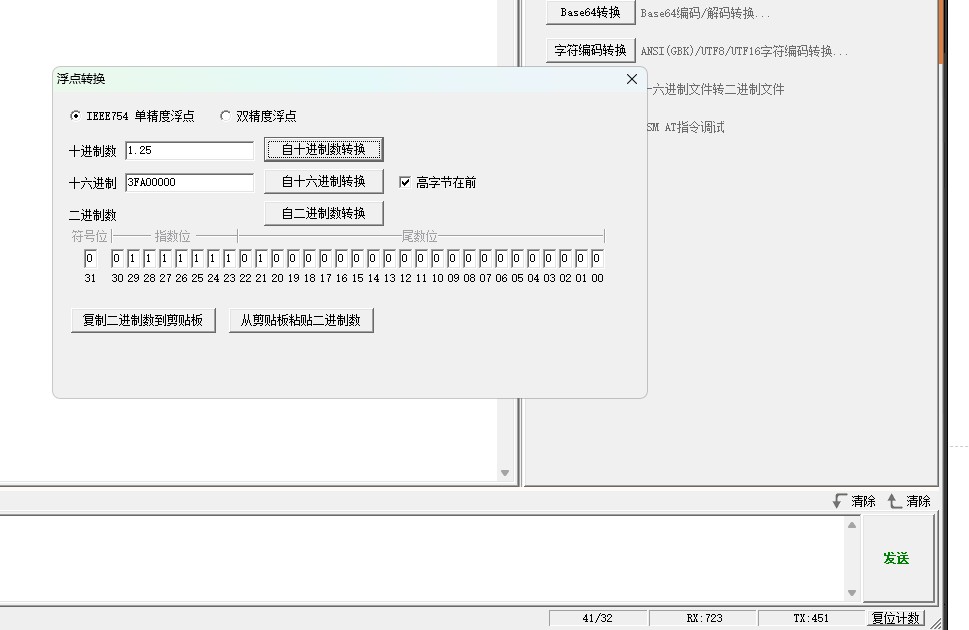Click hex file to binary file label
969x630 pixels.
coord(716,90)
